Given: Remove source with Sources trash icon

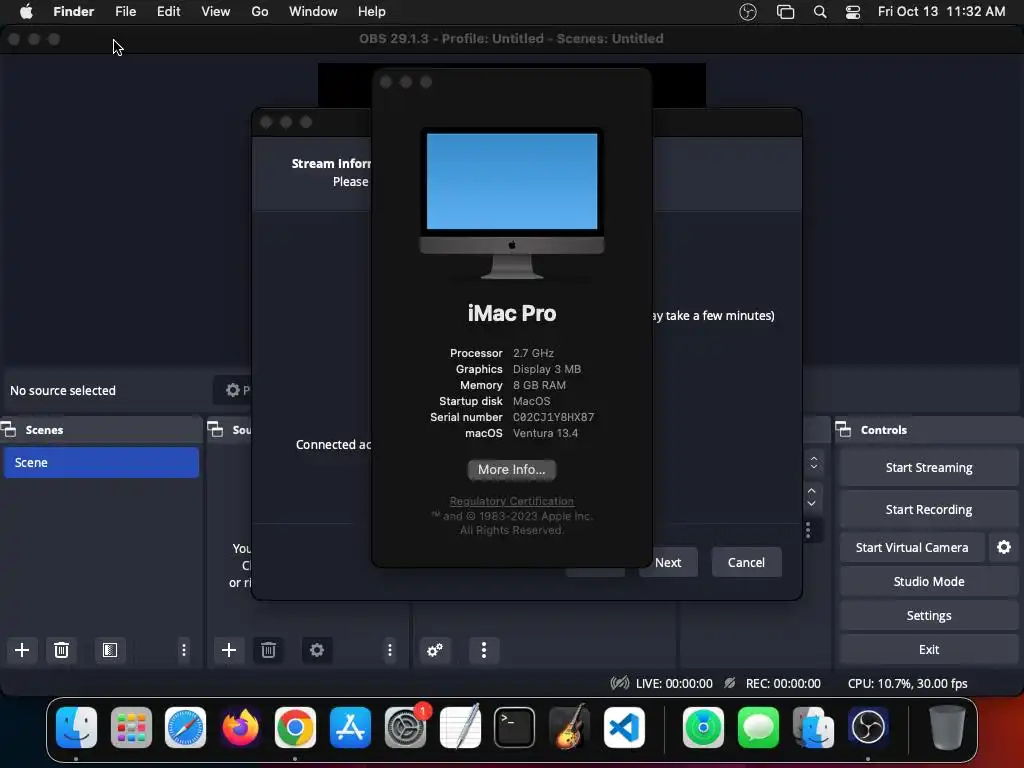Looking at the screenshot, I should (268, 650).
